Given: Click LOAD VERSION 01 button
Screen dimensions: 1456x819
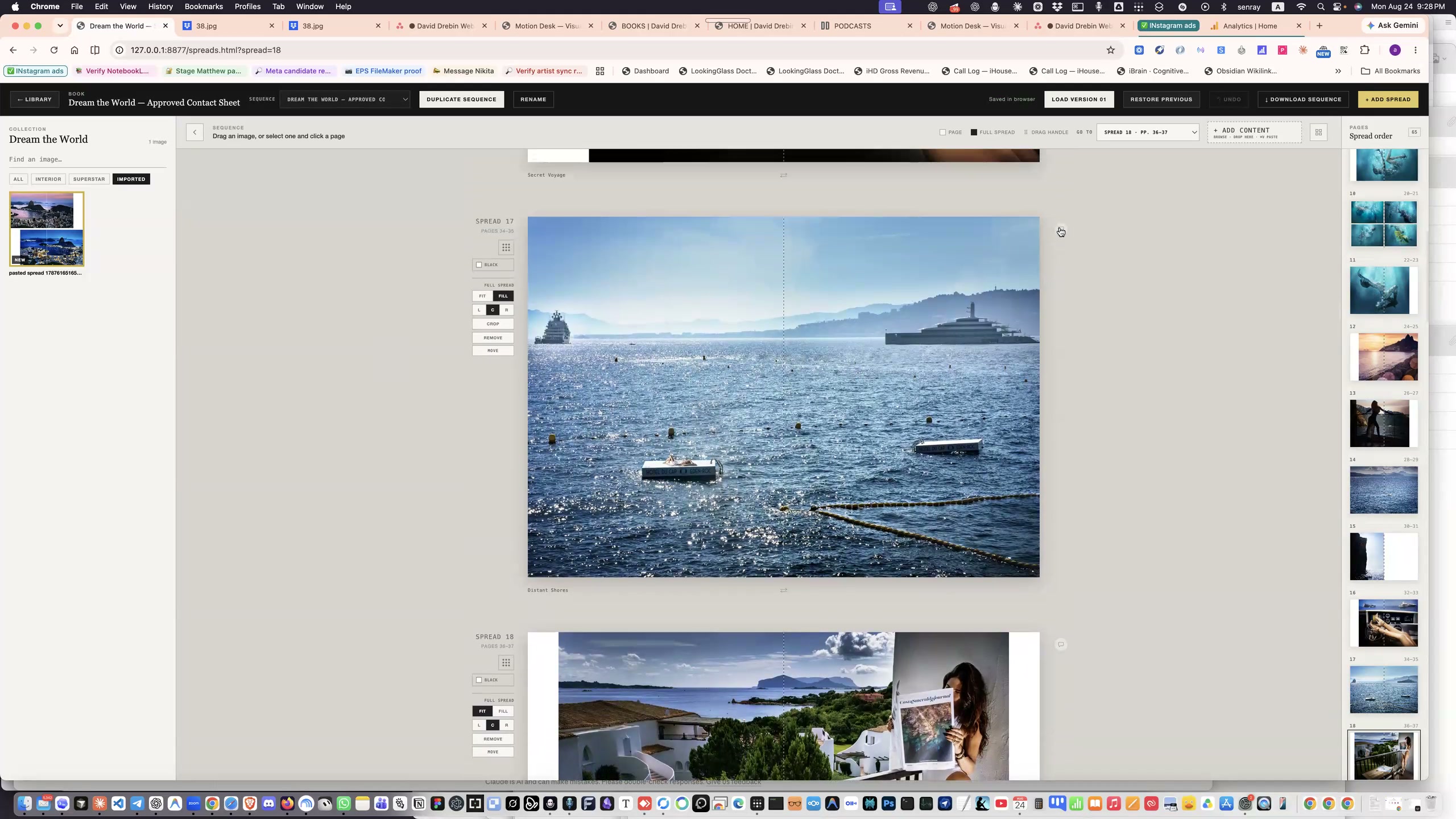Looking at the screenshot, I should pyautogui.click(x=1079, y=100).
